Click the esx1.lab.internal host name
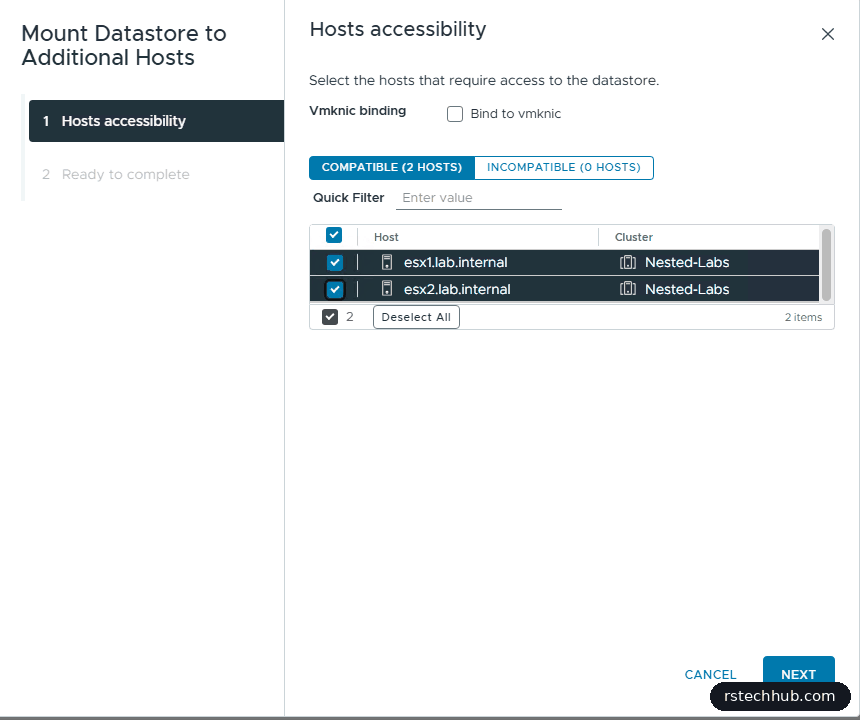The height and width of the screenshot is (720, 860). (x=456, y=262)
